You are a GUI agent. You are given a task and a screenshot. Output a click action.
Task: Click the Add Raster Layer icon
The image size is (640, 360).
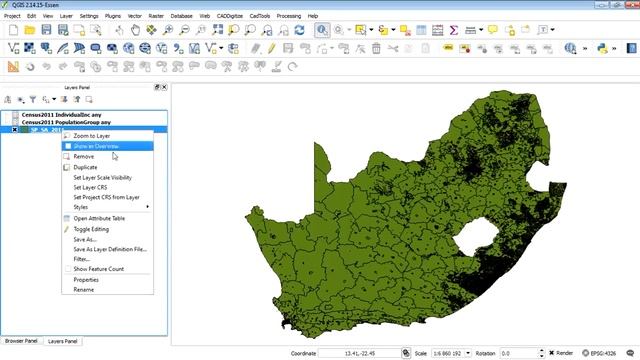[30, 48]
